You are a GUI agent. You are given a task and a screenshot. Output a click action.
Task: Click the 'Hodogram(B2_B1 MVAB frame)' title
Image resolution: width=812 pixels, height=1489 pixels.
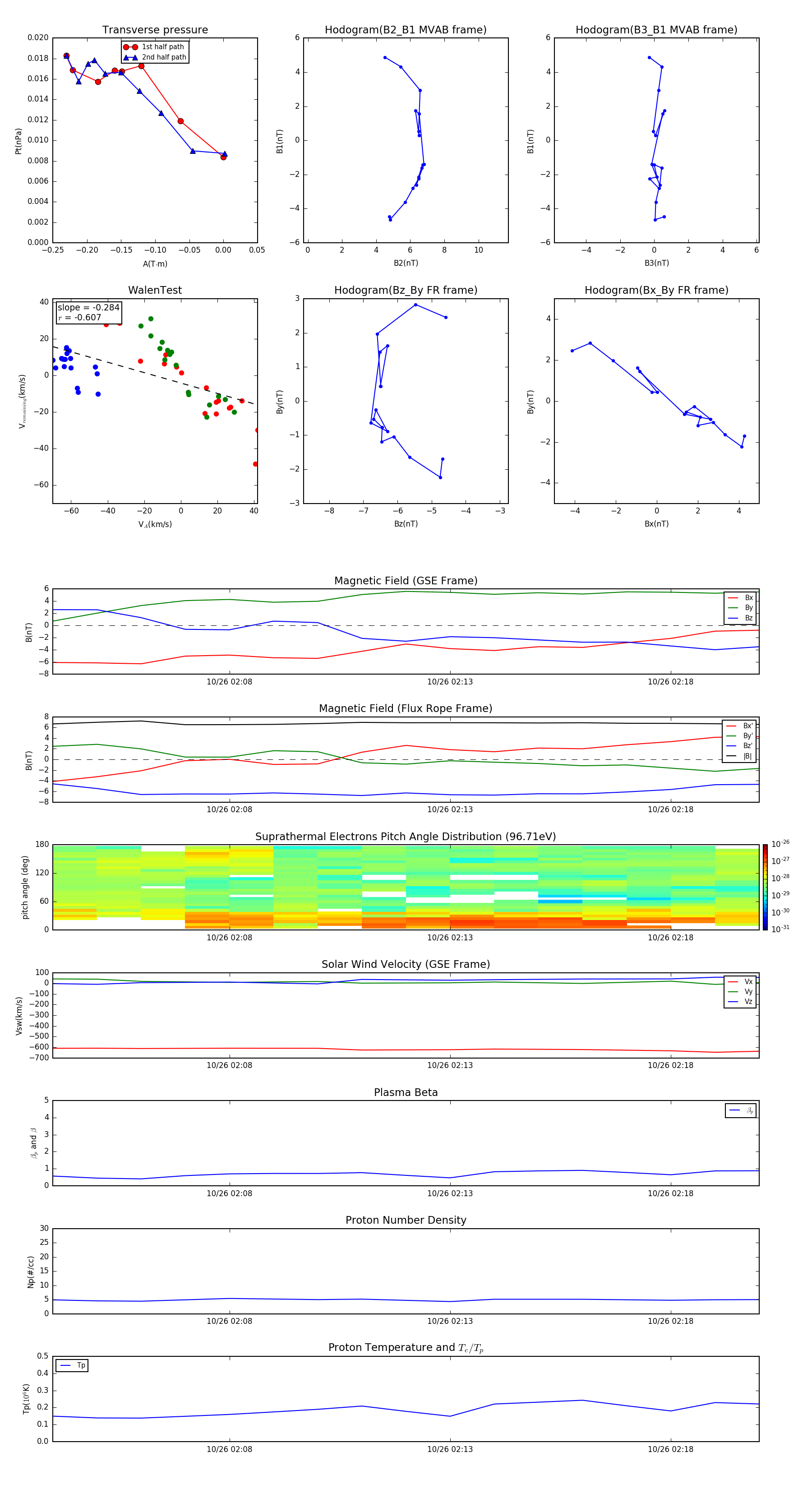(x=406, y=30)
